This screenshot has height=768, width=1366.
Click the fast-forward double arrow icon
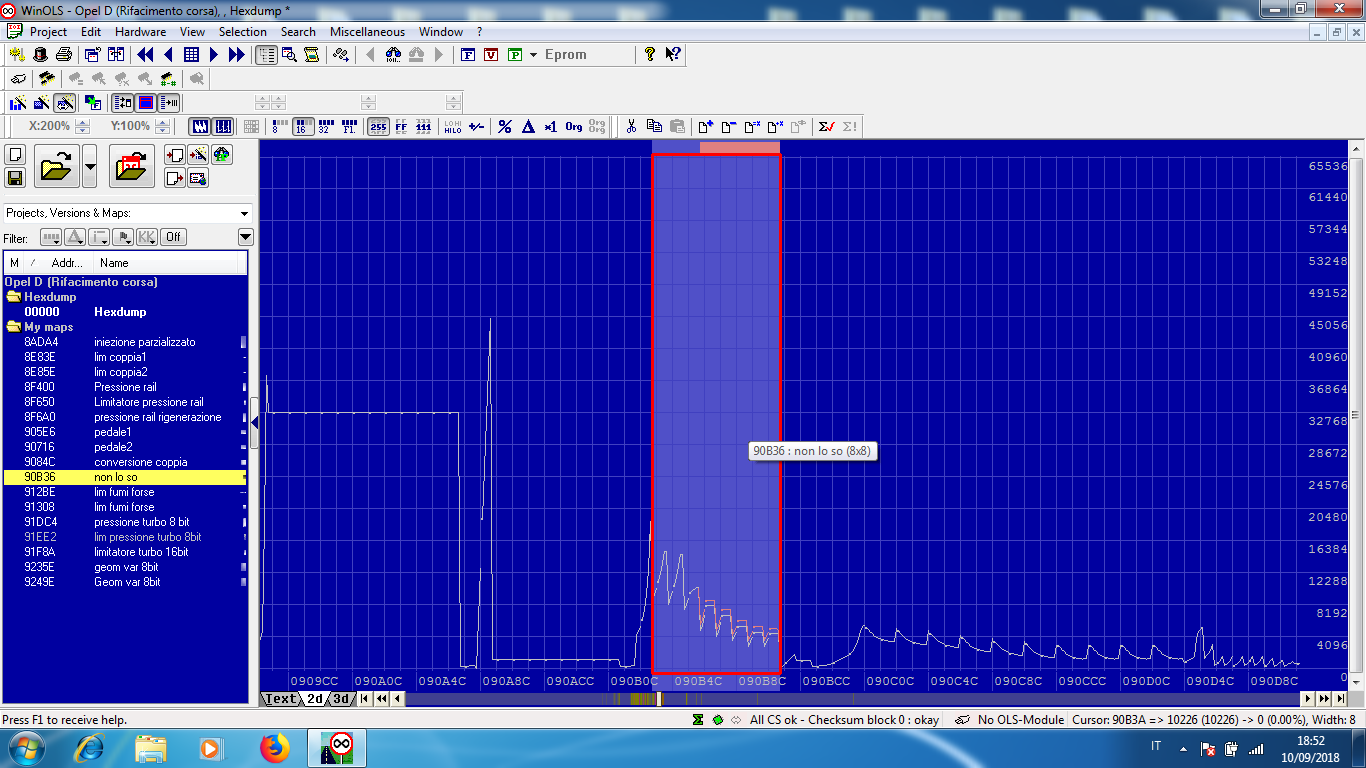pos(237,55)
